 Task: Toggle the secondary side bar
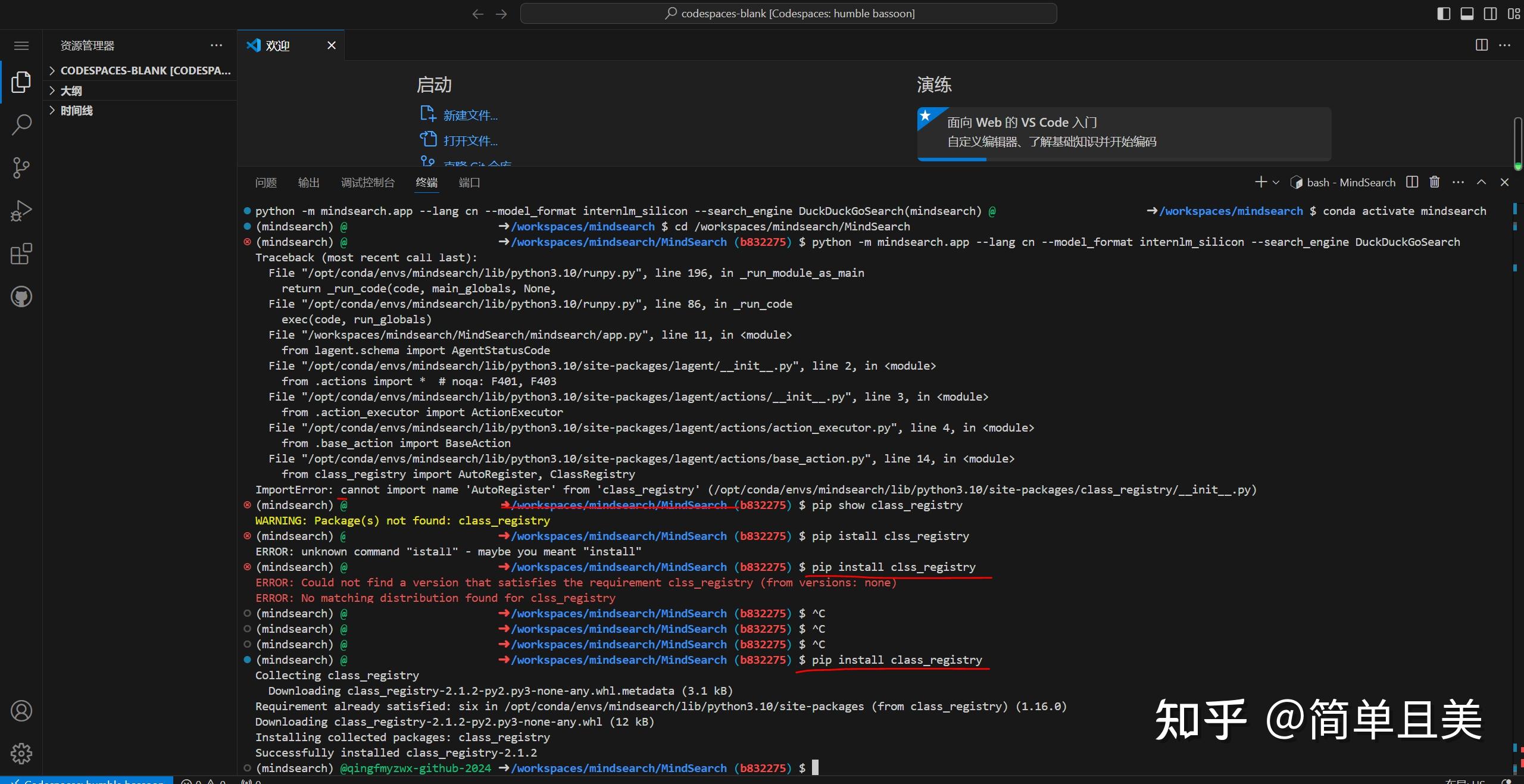(x=1489, y=13)
